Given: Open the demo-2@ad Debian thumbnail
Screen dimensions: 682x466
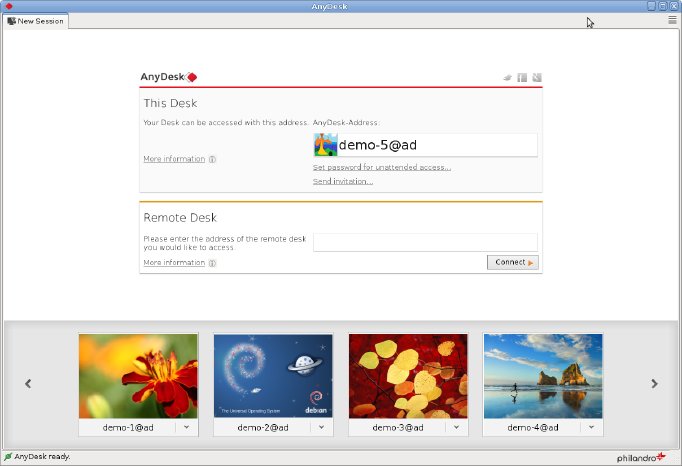Looking at the screenshot, I should 273,376.
